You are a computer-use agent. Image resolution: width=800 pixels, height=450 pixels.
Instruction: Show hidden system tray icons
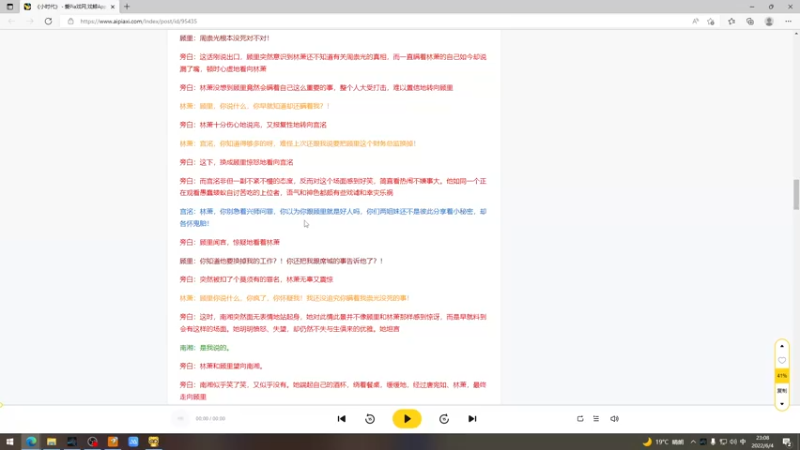point(693,442)
